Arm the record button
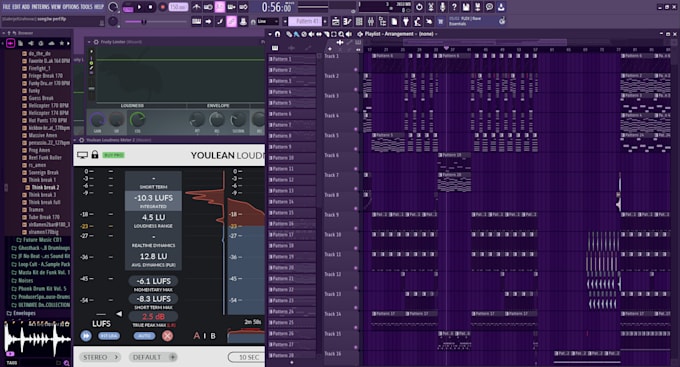This screenshot has height=367, width=680. click(163, 7)
